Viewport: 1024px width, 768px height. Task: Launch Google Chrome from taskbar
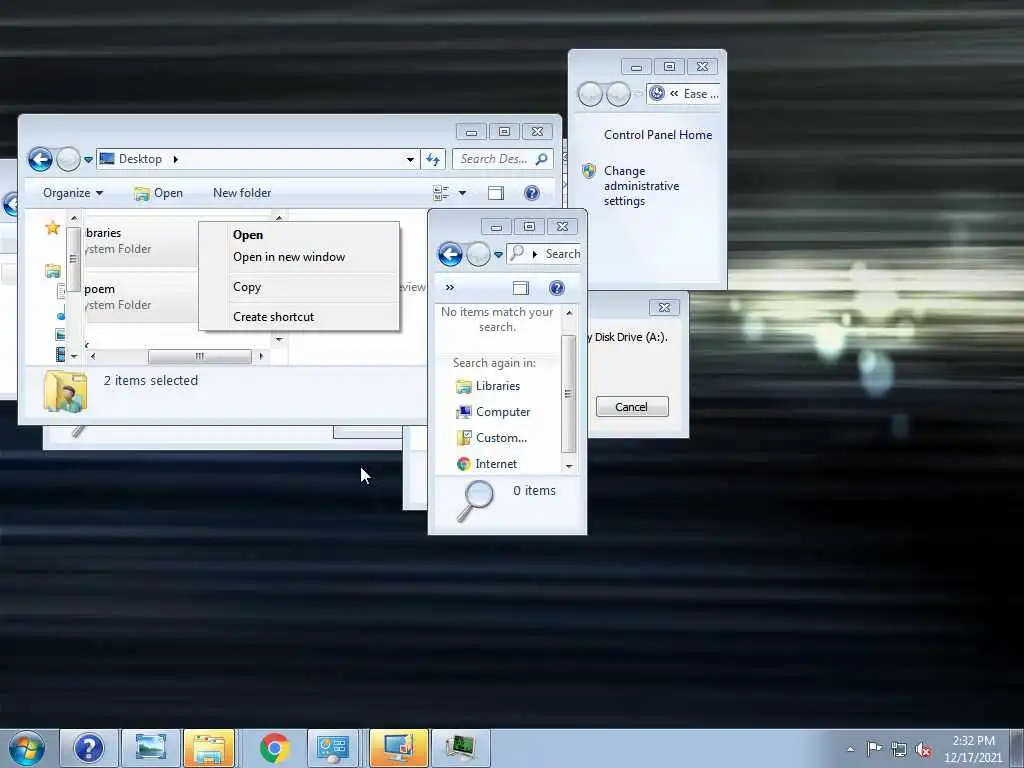[274, 748]
